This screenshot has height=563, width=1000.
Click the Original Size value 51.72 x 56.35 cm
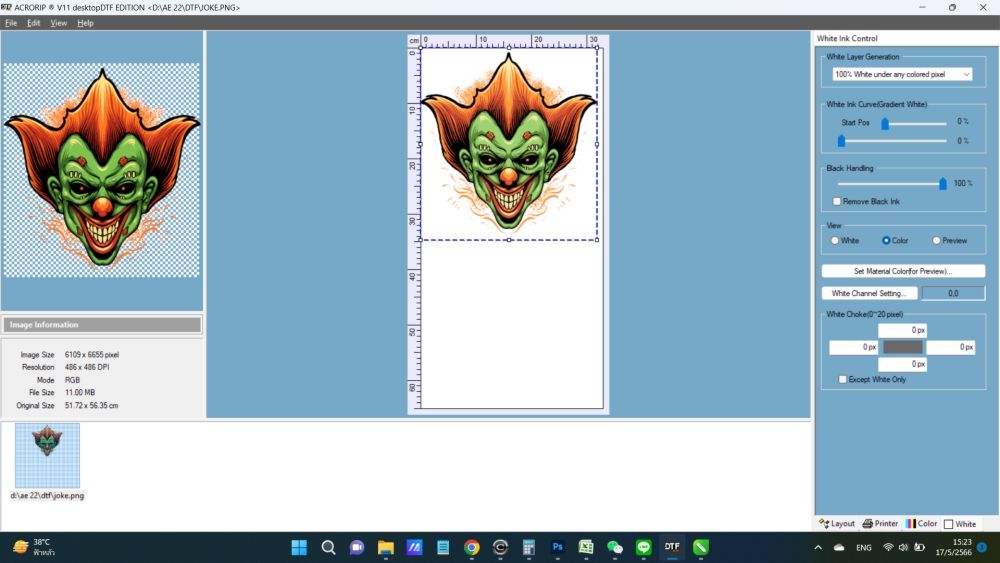[x=91, y=406]
